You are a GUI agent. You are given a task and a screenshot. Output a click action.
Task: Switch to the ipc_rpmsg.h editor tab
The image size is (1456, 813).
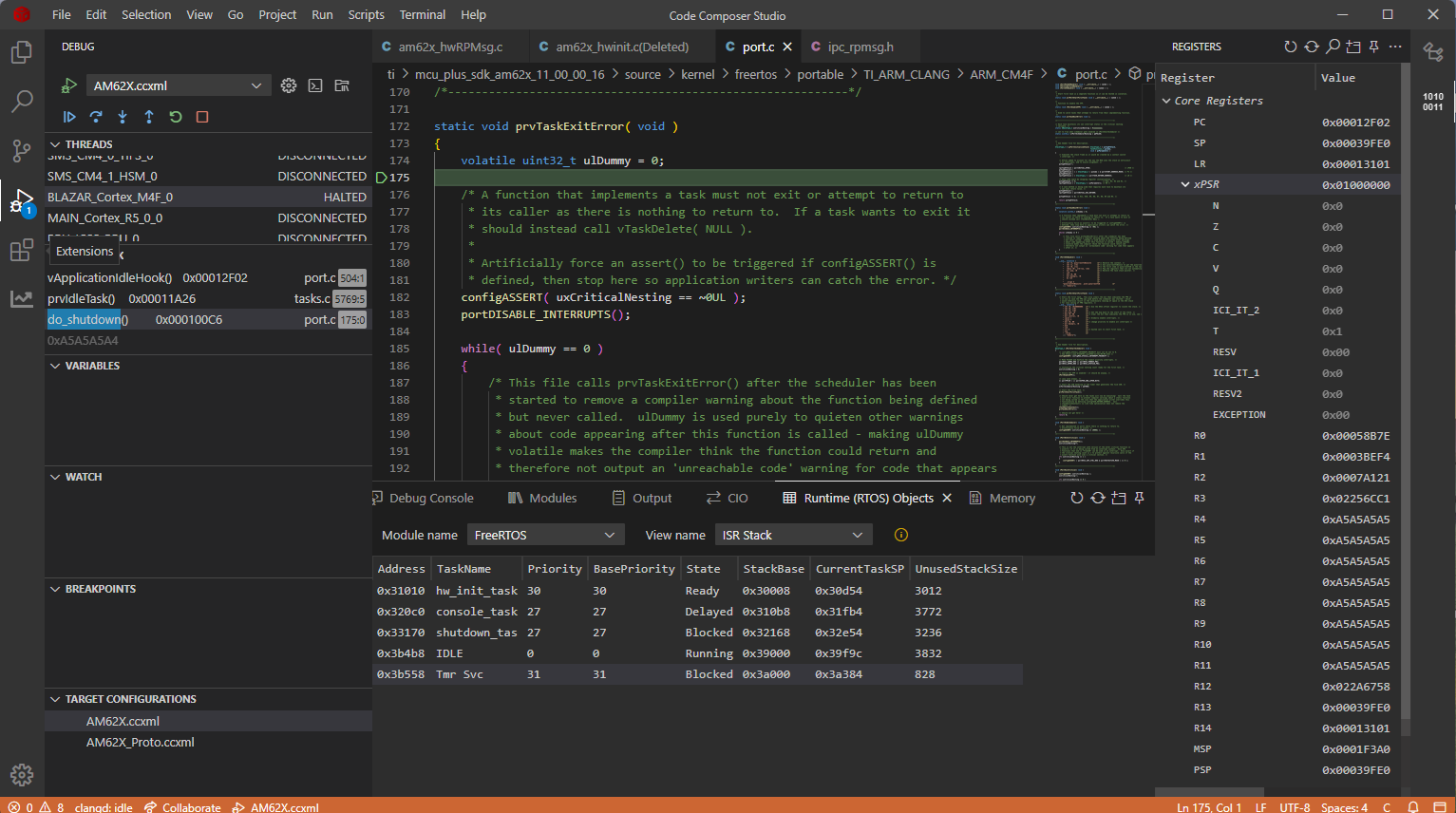[x=860, y=47]
